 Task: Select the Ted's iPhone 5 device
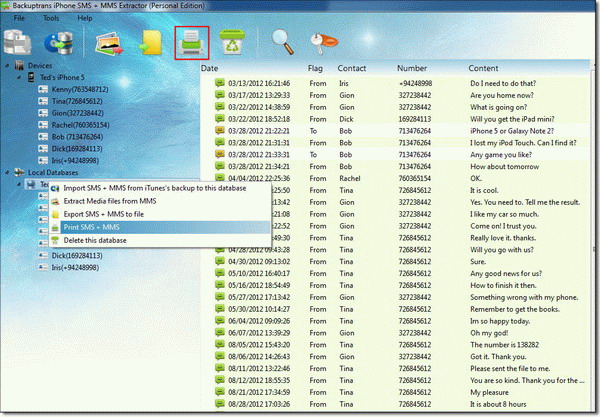pyautogui.click(x=62, y=77)
